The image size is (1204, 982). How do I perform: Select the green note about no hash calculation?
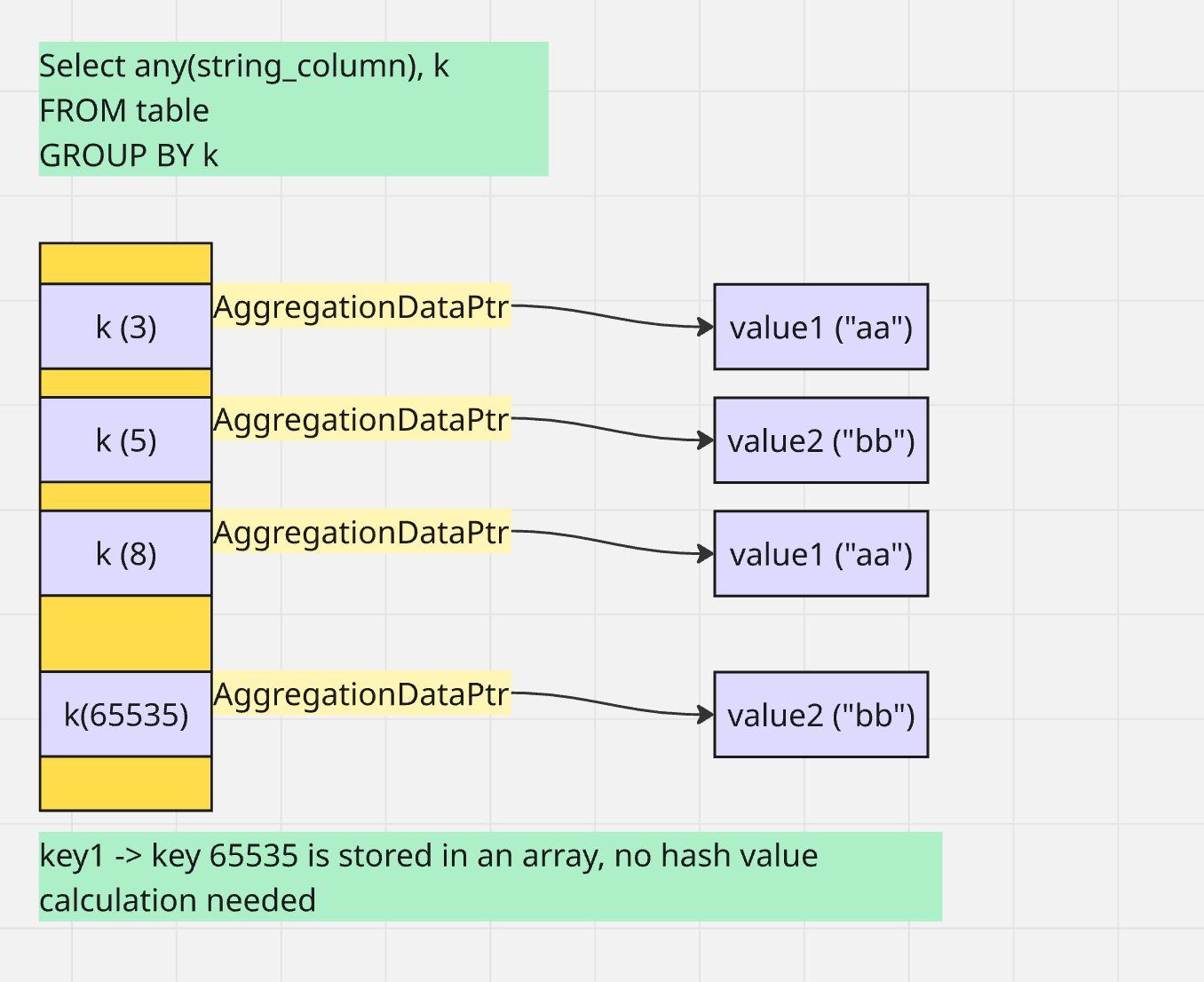(490, 877)
